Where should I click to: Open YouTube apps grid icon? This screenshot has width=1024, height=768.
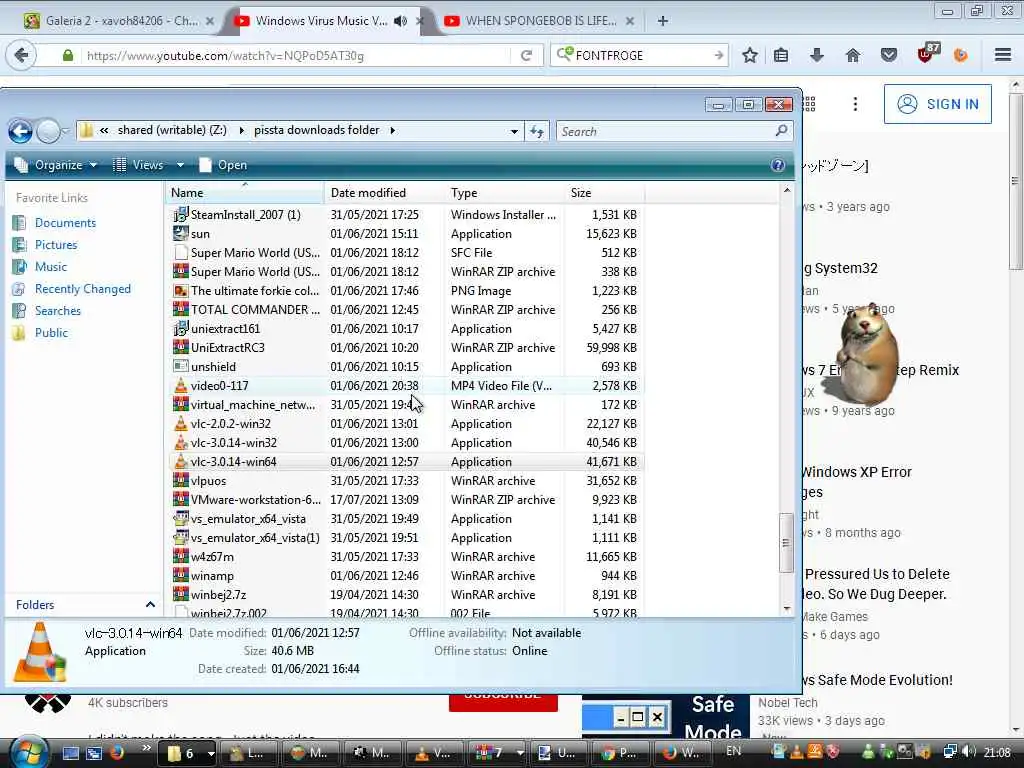coord(810,104)
